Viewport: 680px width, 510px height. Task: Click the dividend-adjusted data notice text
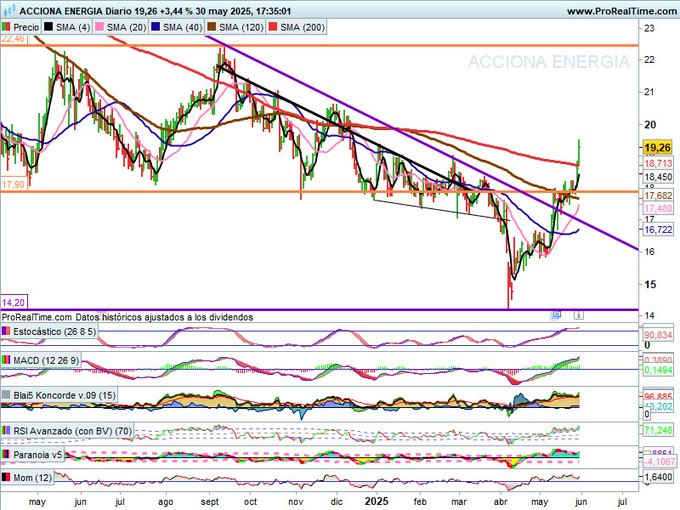click(127, 317)
